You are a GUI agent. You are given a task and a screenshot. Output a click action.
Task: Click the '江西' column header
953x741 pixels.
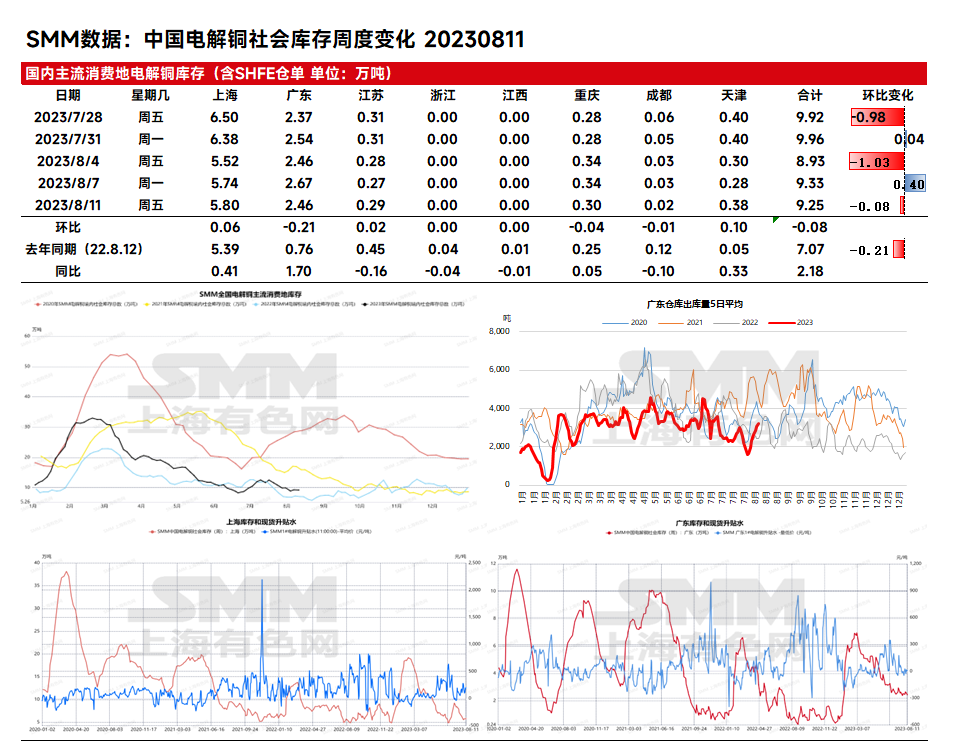pos(515,95)
